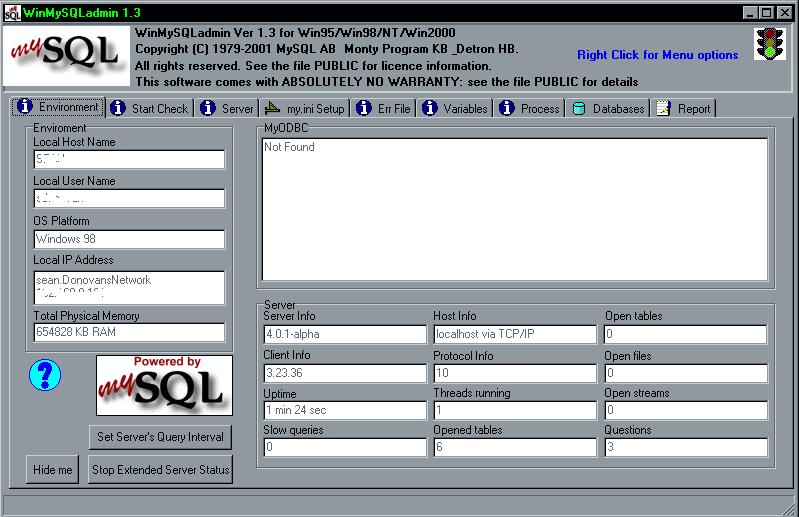This screenshot has height=517, width=799.
Task: Open the Server tab
Action: pos(227,108)
